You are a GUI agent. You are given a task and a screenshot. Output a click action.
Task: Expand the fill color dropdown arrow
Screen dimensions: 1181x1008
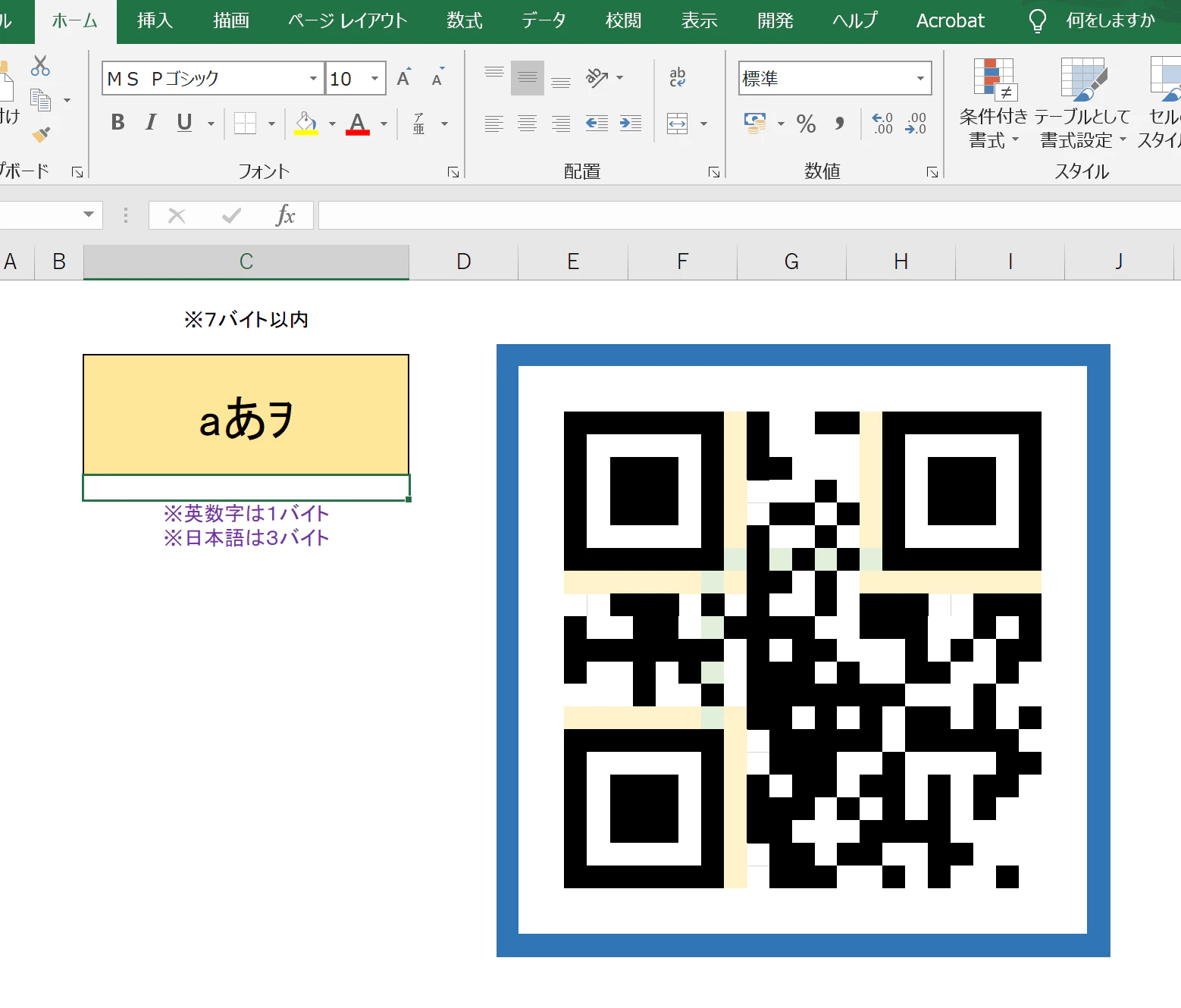pos(332,124)
